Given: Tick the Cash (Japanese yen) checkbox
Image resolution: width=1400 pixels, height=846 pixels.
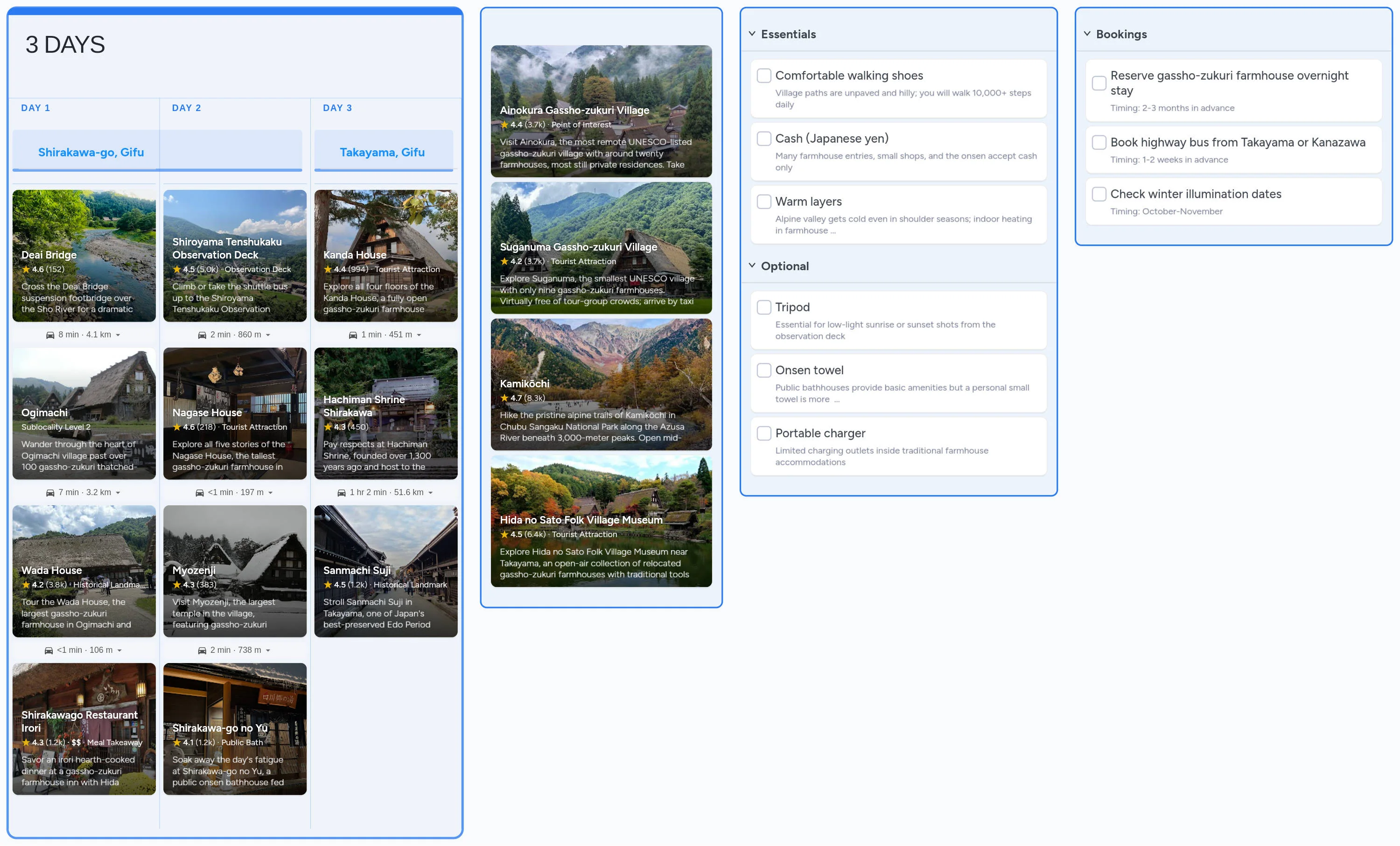Looking at the screenshot, I should click(x=763, y=139).
